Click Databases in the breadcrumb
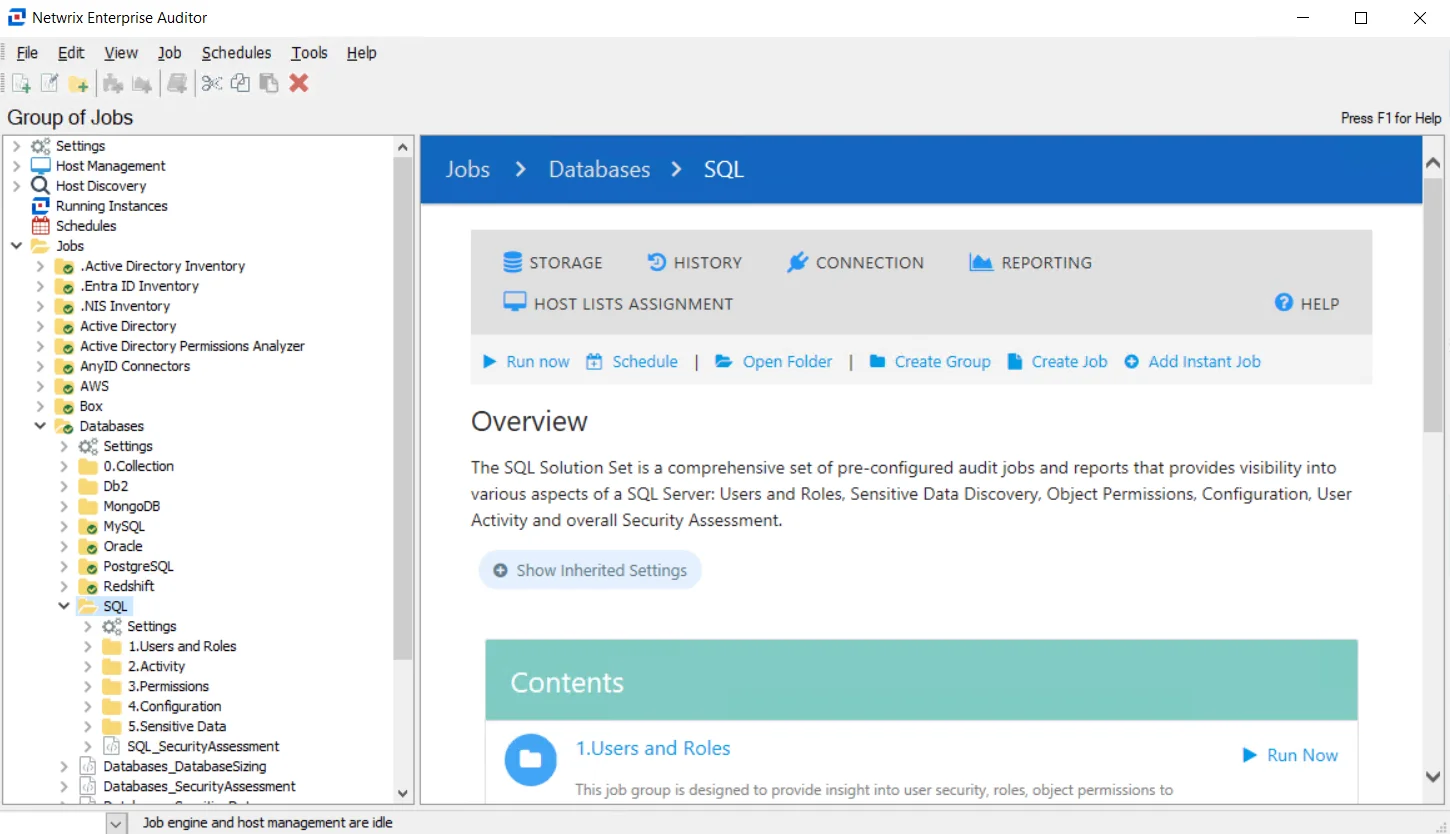This screenshot has height=834, width=1450. click(599, 169)
